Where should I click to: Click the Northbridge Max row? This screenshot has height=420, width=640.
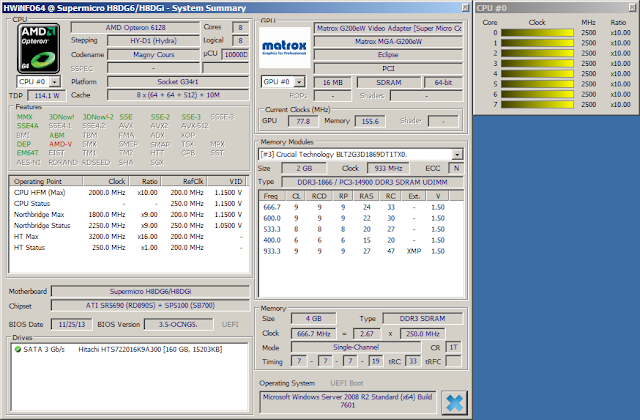128,215
